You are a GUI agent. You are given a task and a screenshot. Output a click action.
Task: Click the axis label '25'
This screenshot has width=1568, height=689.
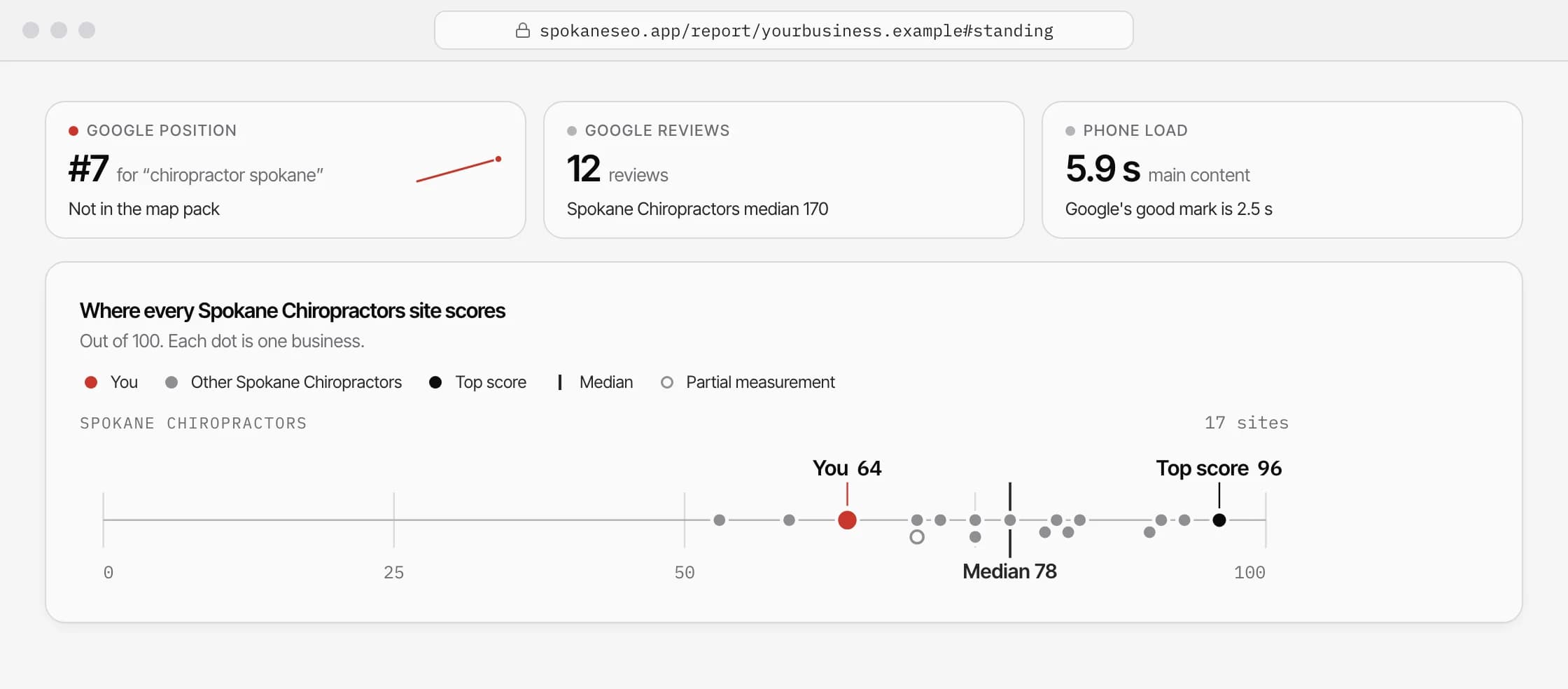(393, 573)
